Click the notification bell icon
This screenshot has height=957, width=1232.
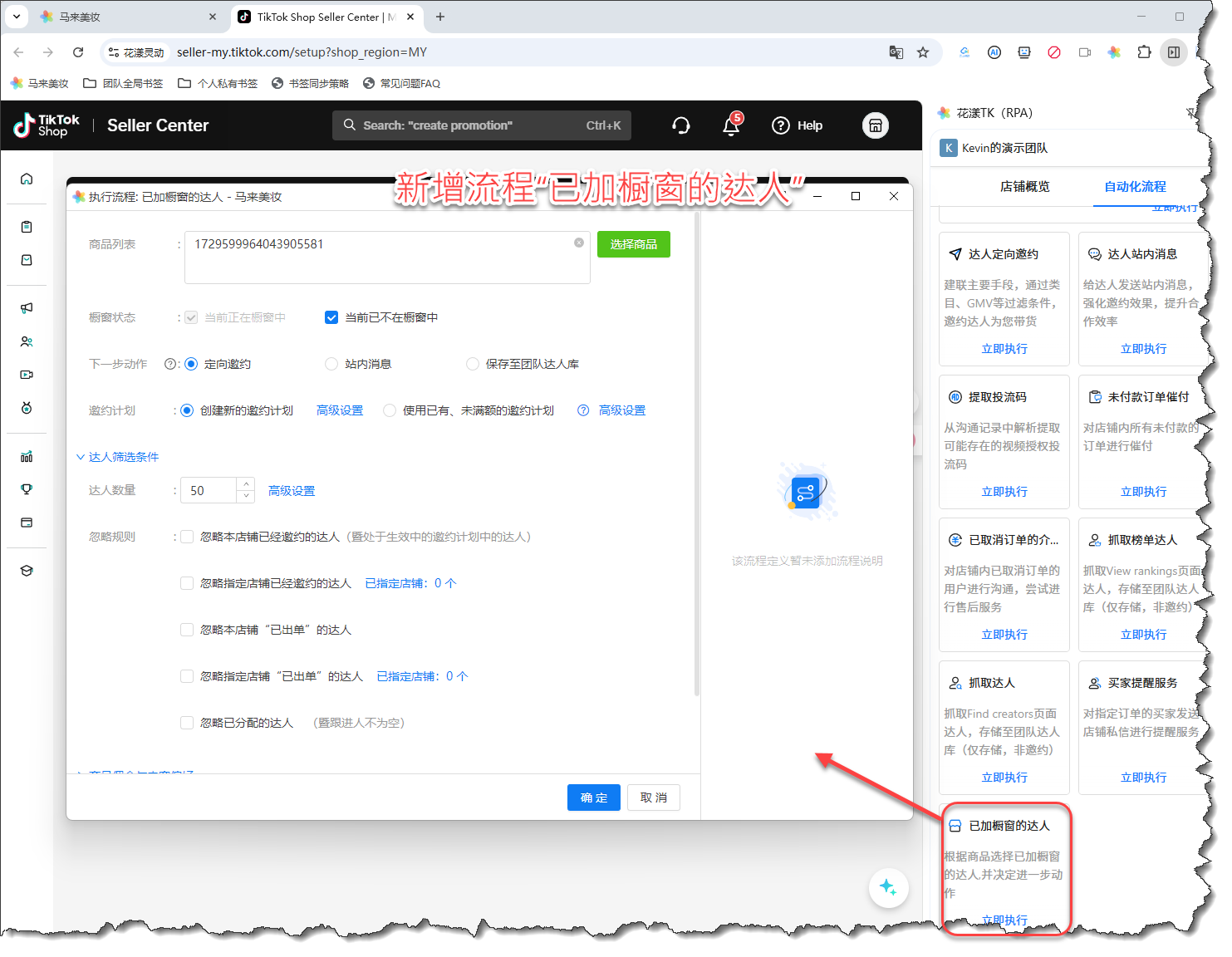tap(731, 126)
